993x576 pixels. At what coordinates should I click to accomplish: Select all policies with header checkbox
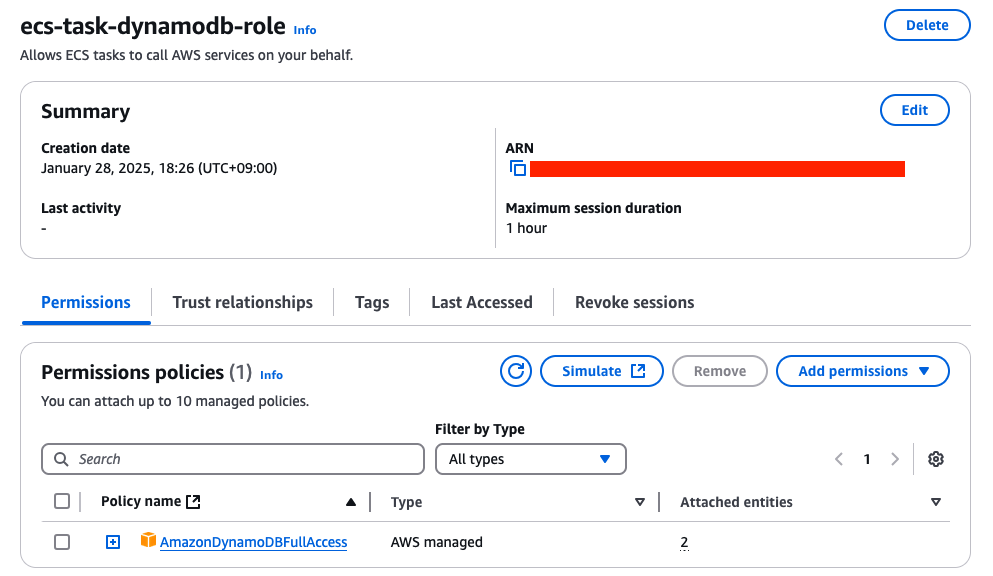coord(62,502)
